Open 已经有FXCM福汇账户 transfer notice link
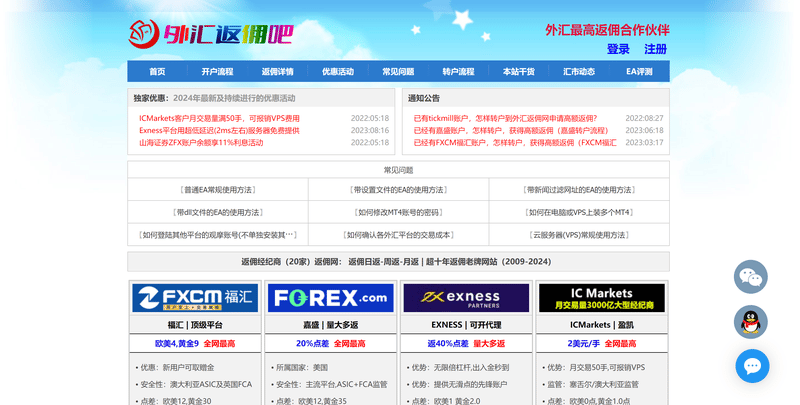The image size is (800, 405). coord(515,143)
